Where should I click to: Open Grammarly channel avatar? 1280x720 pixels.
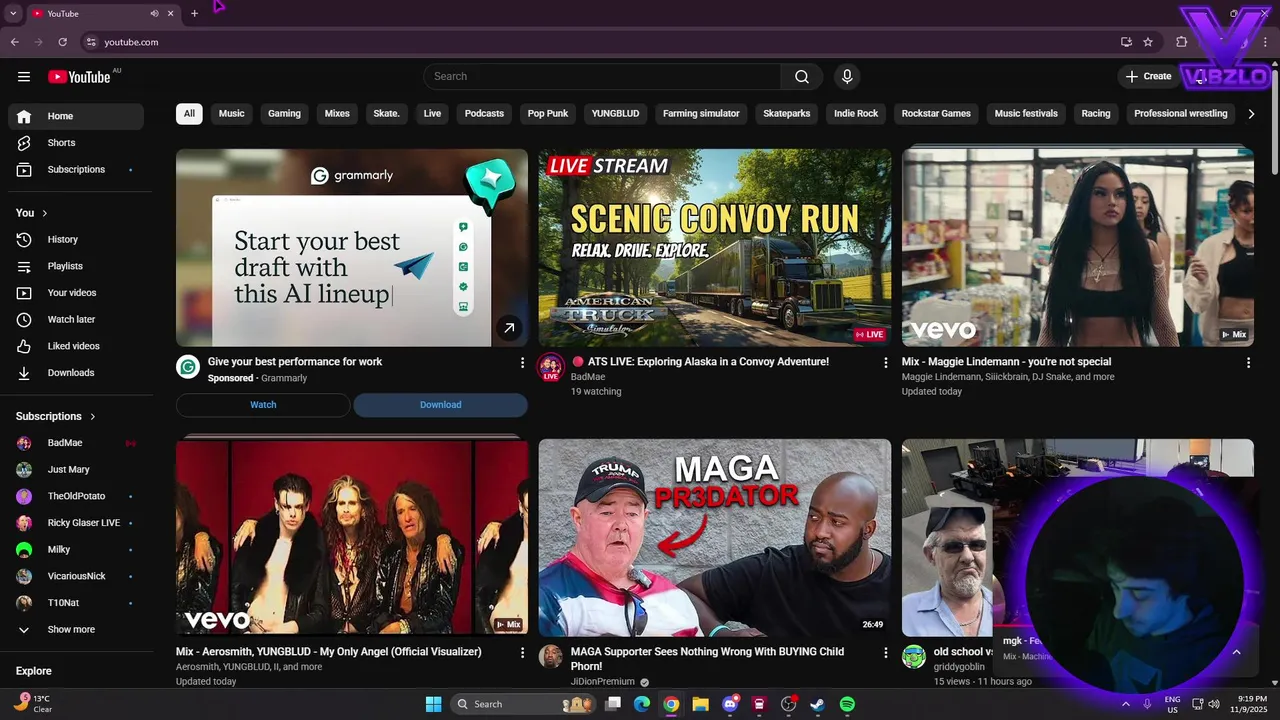click(x=188, y=367)
